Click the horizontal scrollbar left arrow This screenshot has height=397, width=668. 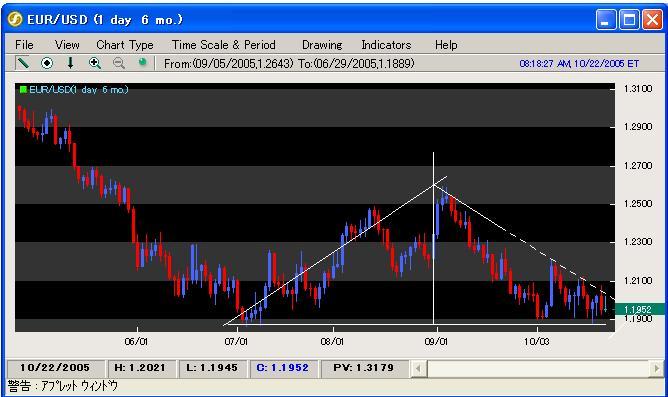[419, 368]
